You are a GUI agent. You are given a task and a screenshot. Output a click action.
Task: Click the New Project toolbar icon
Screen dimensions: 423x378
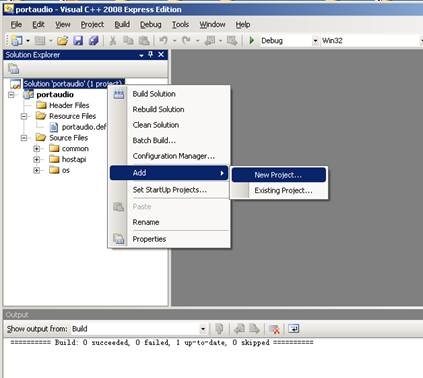16,41
